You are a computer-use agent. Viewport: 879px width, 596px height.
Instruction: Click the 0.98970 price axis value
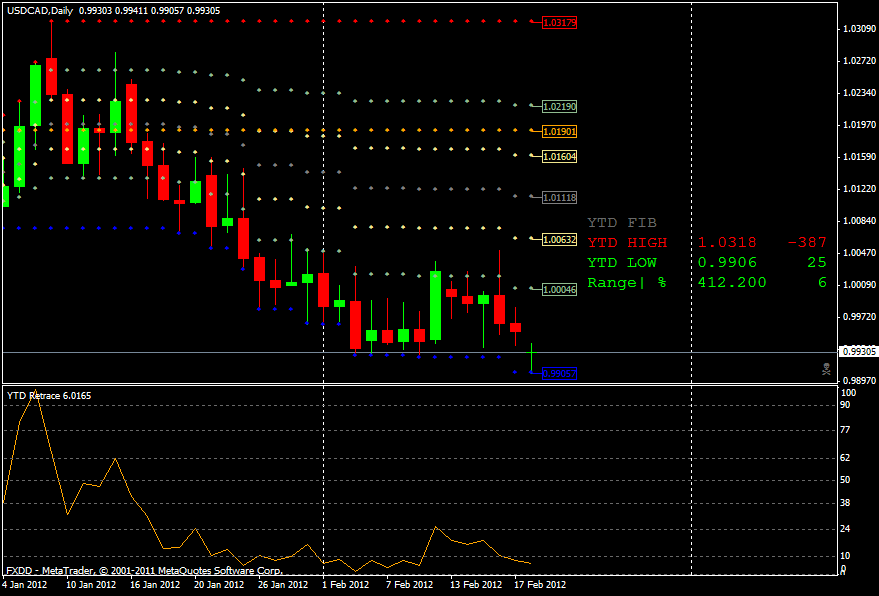pos(859,381)
